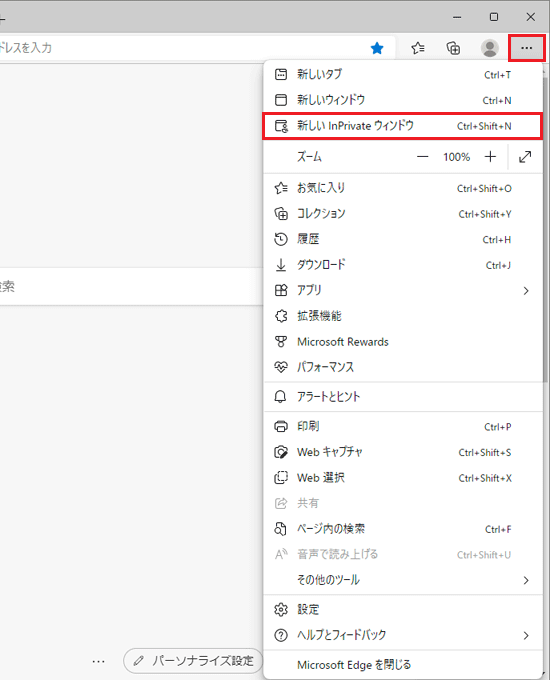Click the star icon beside お気に入り

pos(281,188)
